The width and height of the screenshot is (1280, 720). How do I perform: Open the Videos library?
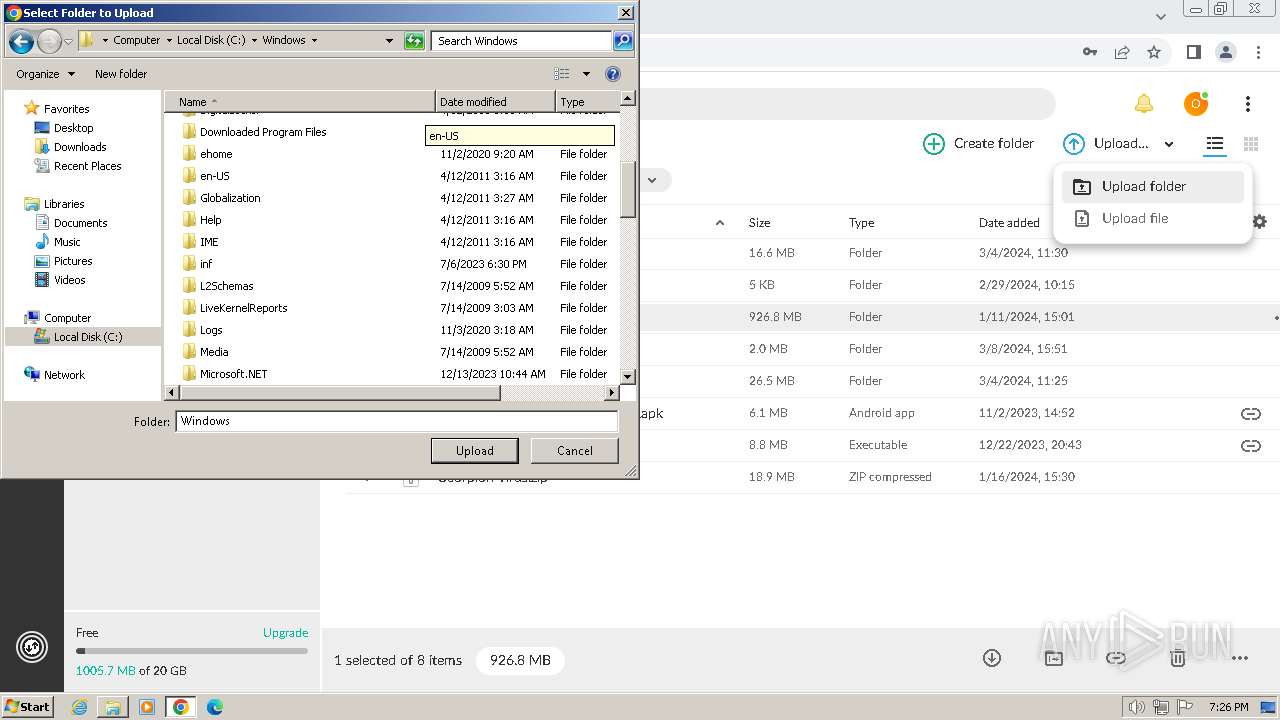[x=69, y=280]
